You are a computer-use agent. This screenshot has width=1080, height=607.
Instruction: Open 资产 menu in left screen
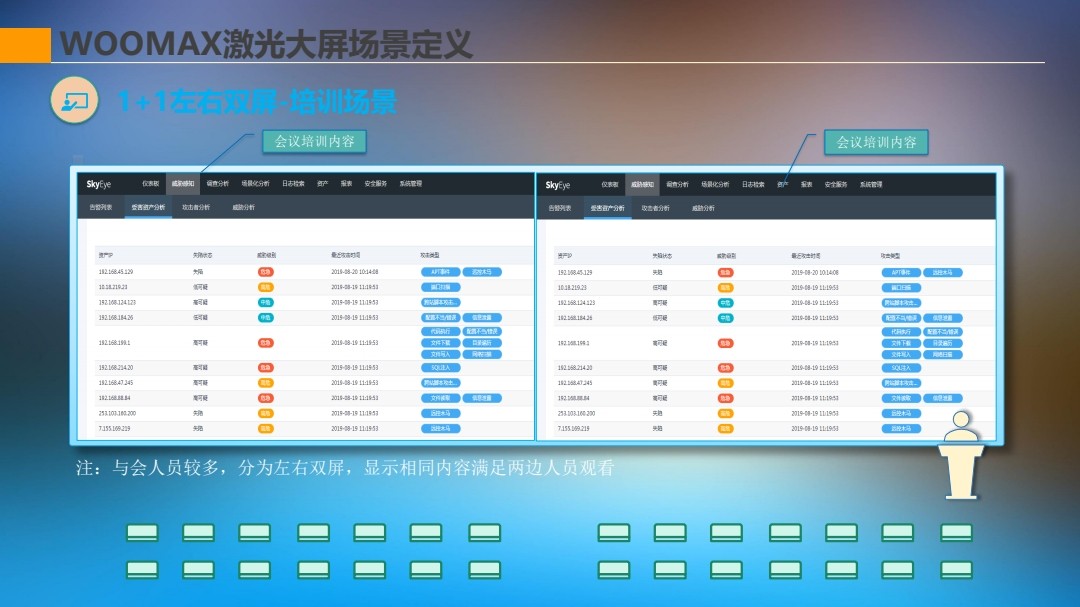pyautogui.click(x=322, y=184)
